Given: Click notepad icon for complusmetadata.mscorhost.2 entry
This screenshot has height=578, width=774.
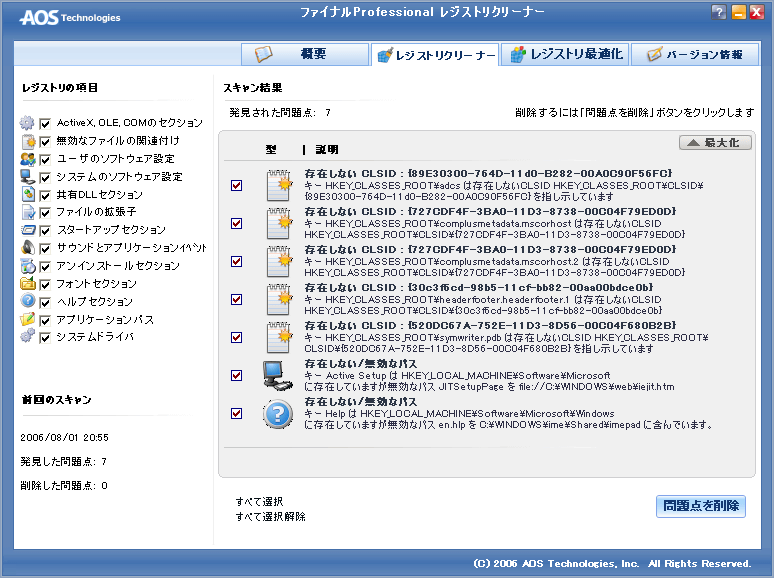Looking at the screenshot, I should 279,261.
